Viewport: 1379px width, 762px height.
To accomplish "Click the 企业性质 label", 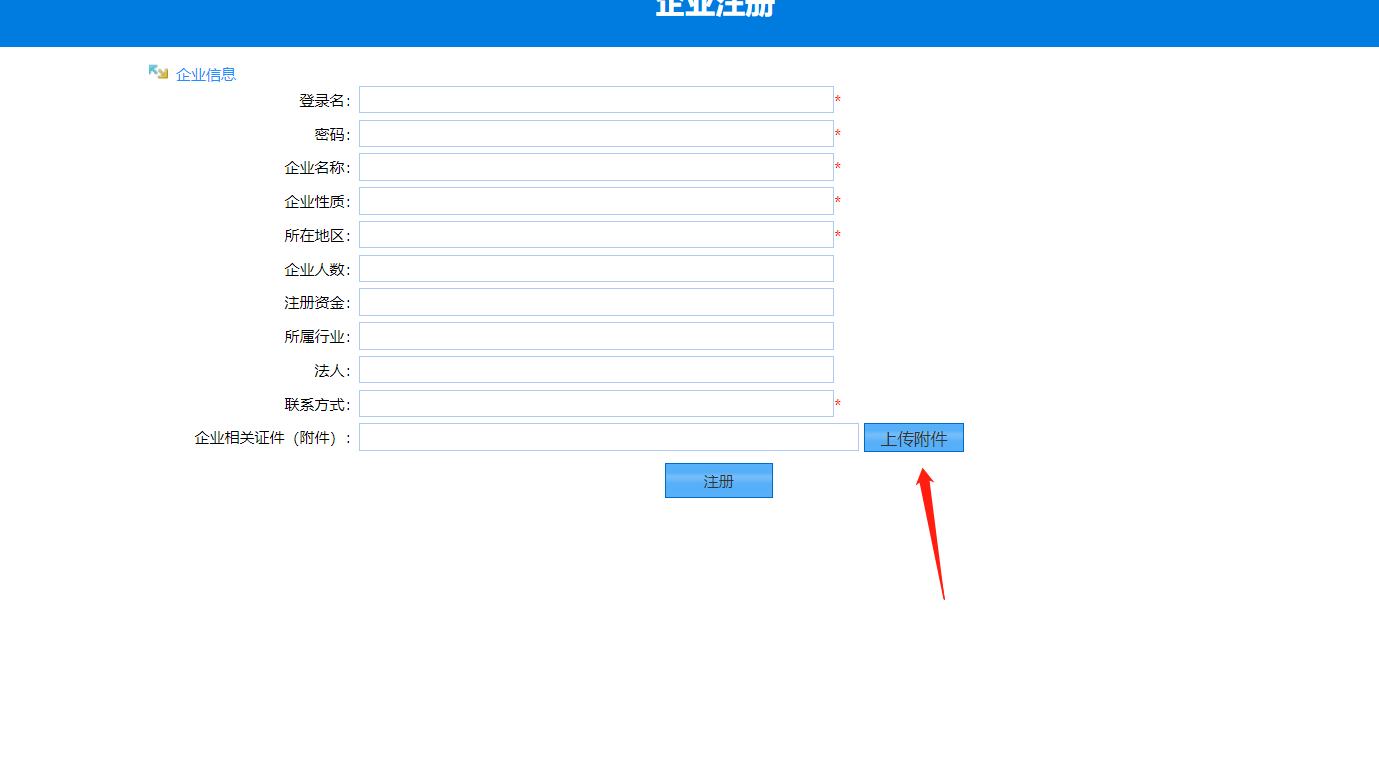I will [x=318, y=202].
